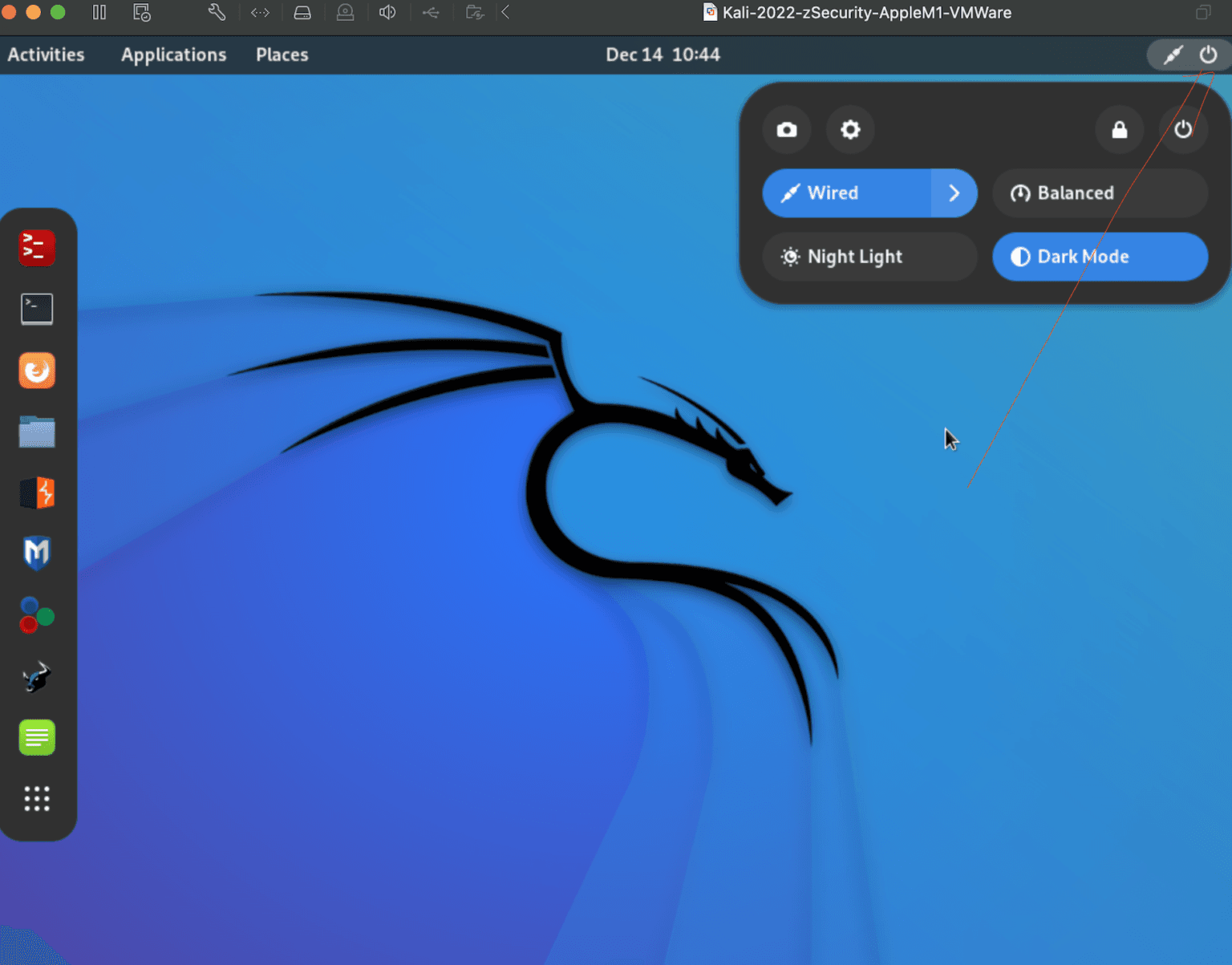Open the Balanced power mode selector
Viewport: 1232px width, 965px height.
tap(1100, 193)
